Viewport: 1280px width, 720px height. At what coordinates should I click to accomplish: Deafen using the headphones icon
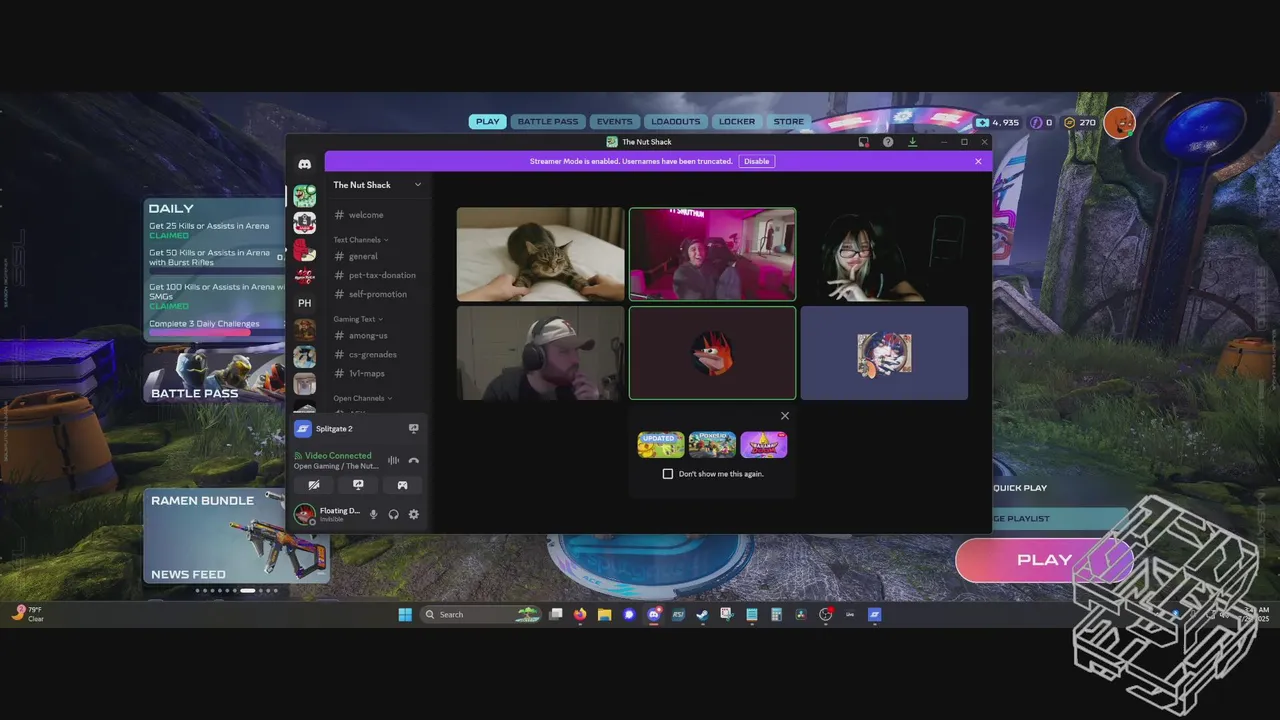point(393,514)
